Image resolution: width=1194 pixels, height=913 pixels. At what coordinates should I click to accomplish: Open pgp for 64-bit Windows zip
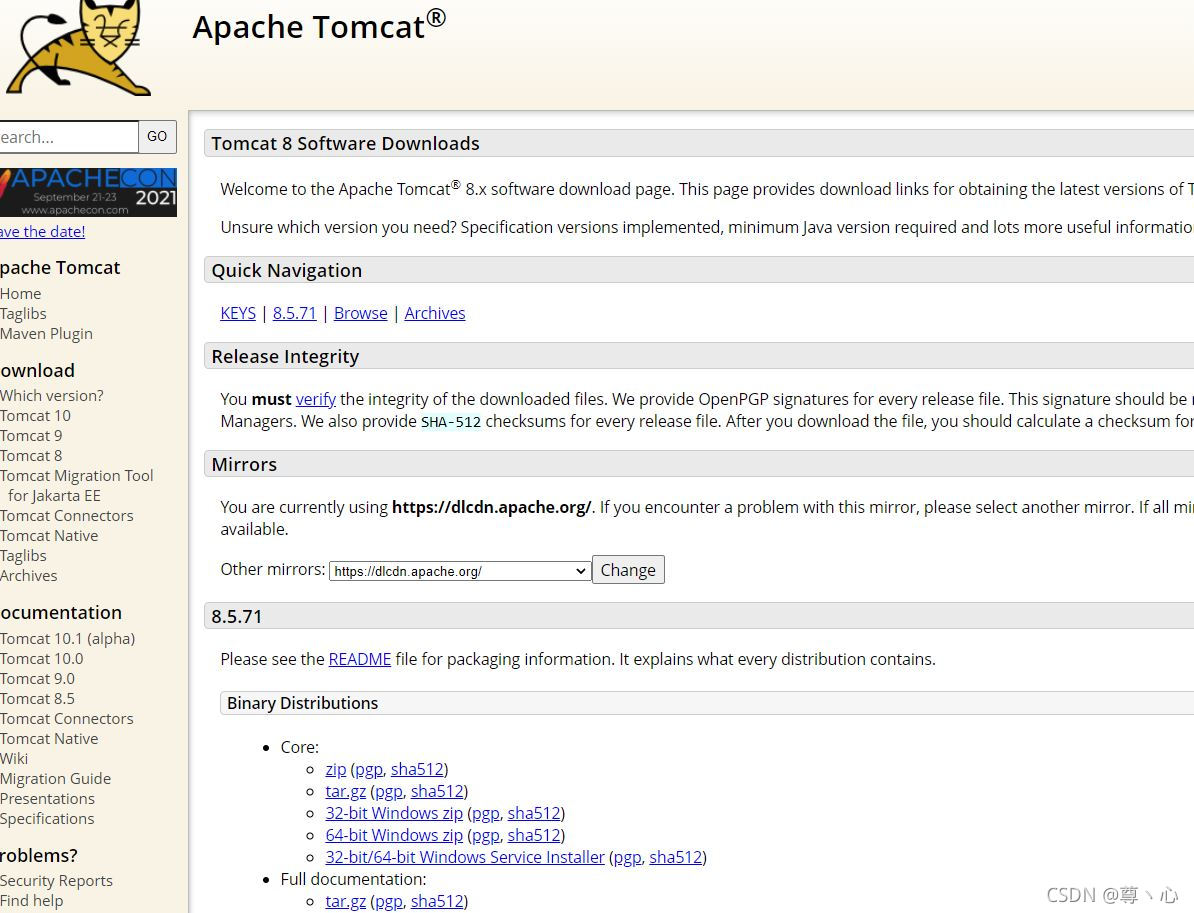pyautogui.click(x=486, y=836)
